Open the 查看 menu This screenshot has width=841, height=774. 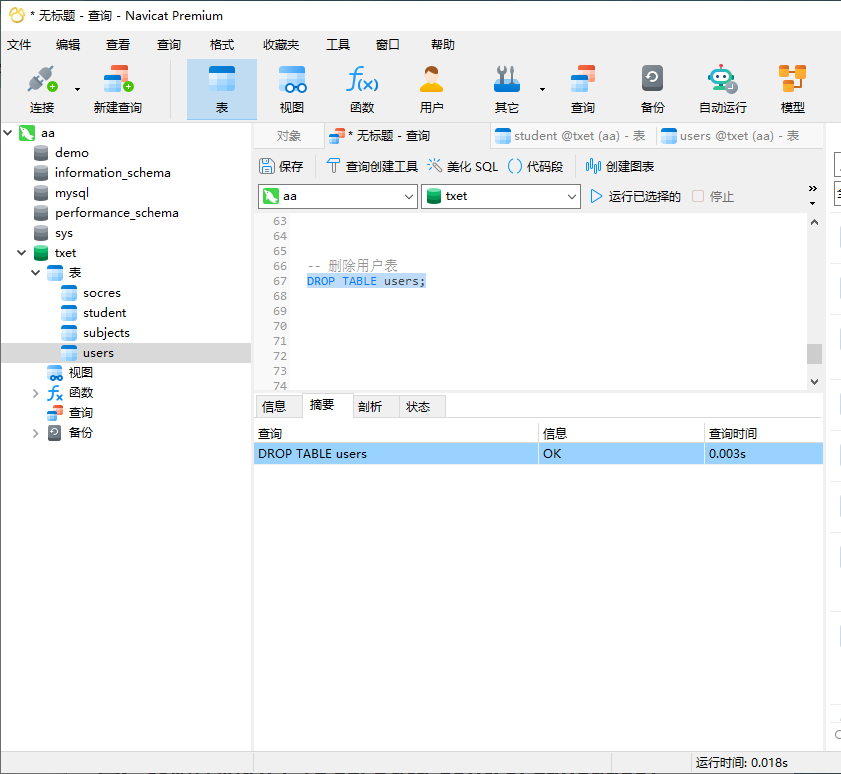tap(118, 45)
